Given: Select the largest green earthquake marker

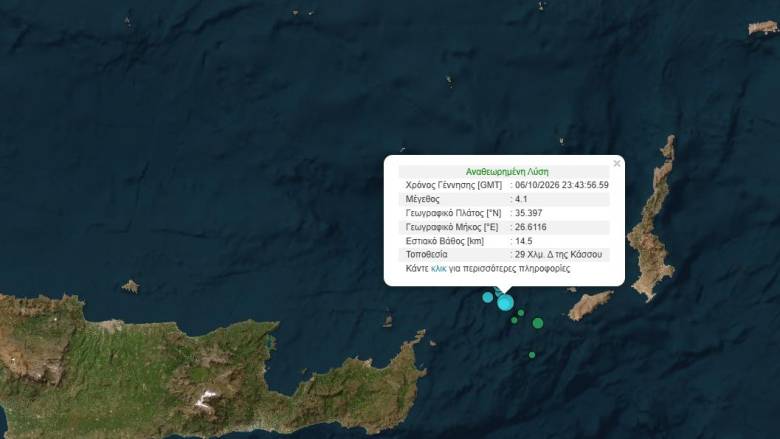Looking at the screenshot, I should (537, 323).
